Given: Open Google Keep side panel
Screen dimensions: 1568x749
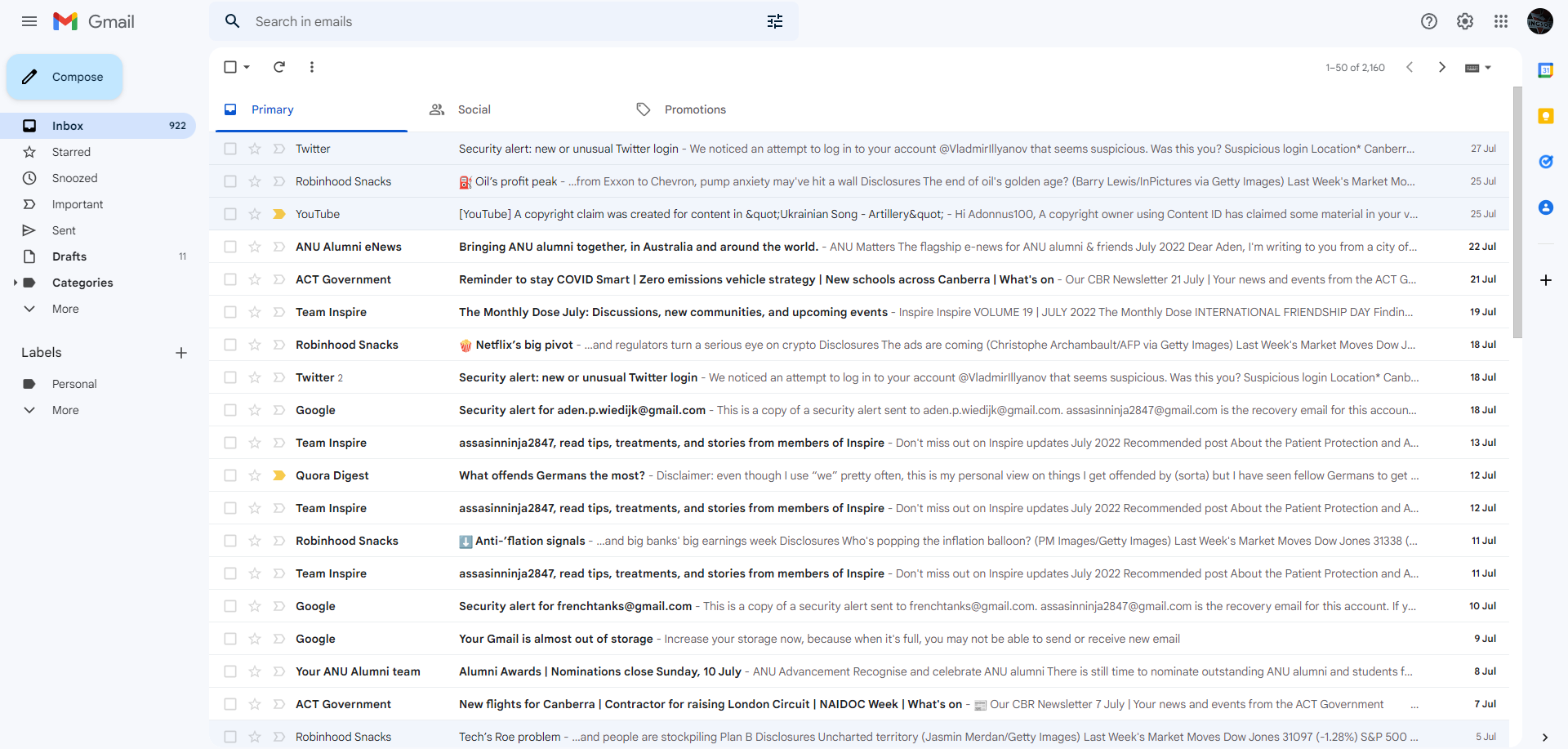Looking at the screenshot, I should click(x=1546, y=116).
